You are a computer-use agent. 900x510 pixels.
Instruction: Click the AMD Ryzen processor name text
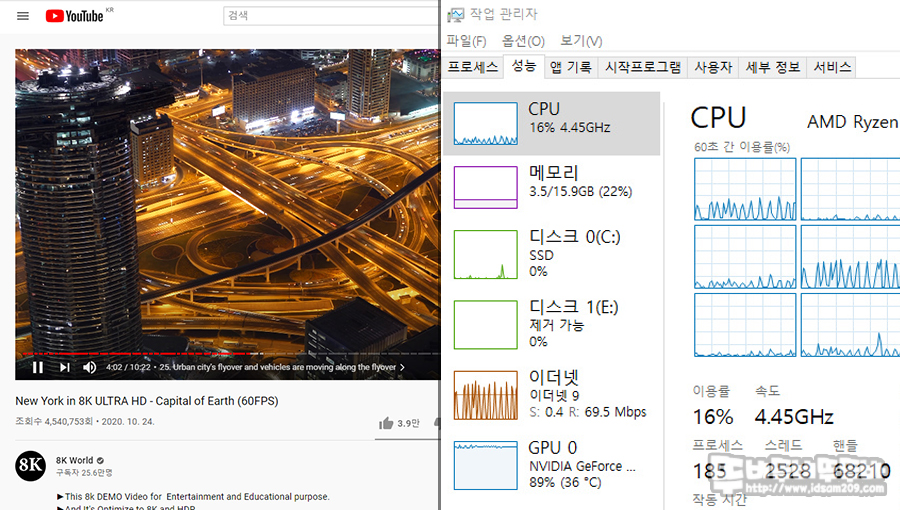(852, 122)
